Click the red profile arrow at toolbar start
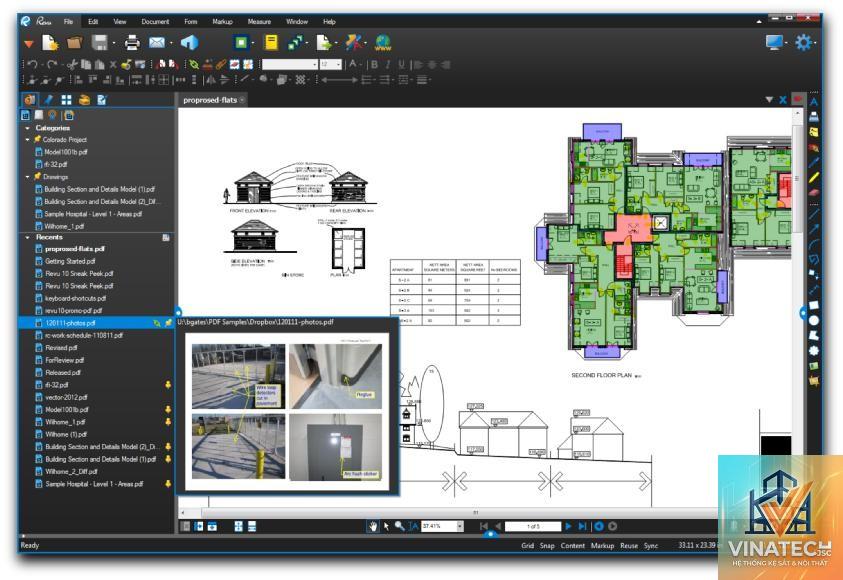843x580 pixels. click(28, 44)
